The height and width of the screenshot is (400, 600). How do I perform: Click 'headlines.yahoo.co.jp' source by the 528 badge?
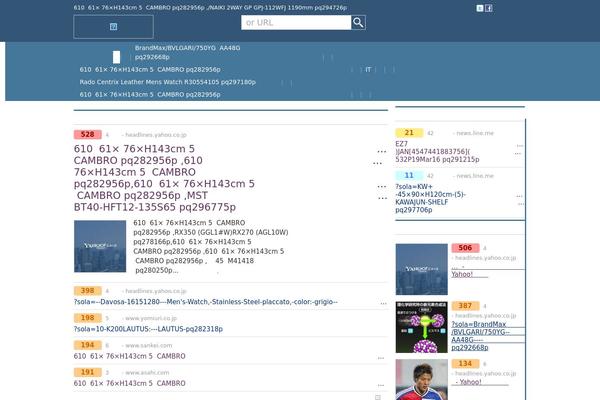tap(155, 135)
